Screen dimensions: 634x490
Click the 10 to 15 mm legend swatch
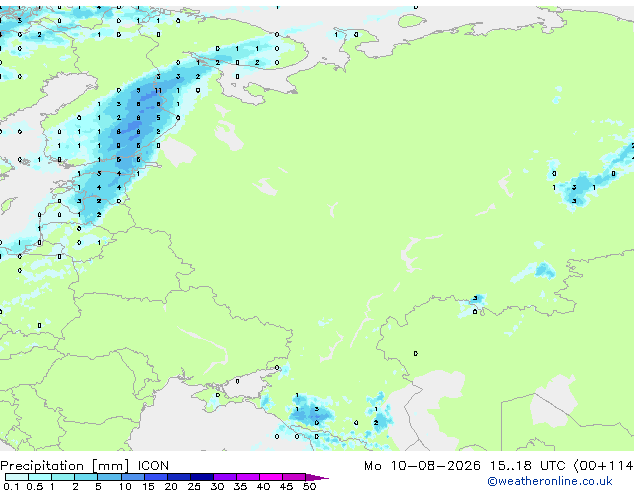(132, 477)
